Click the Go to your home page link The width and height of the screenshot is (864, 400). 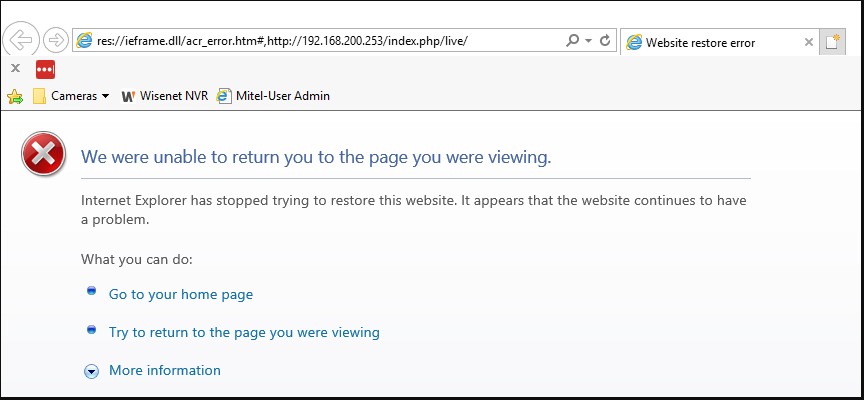(181, 294)
